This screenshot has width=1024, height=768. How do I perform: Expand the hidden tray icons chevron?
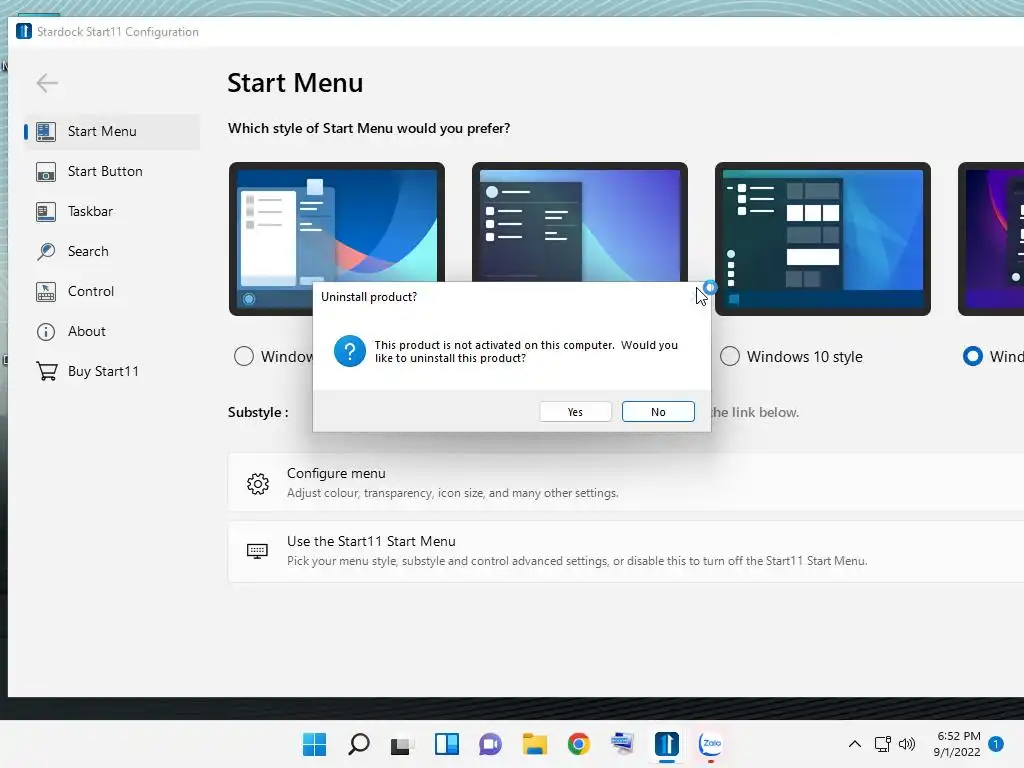click(854, 744)
